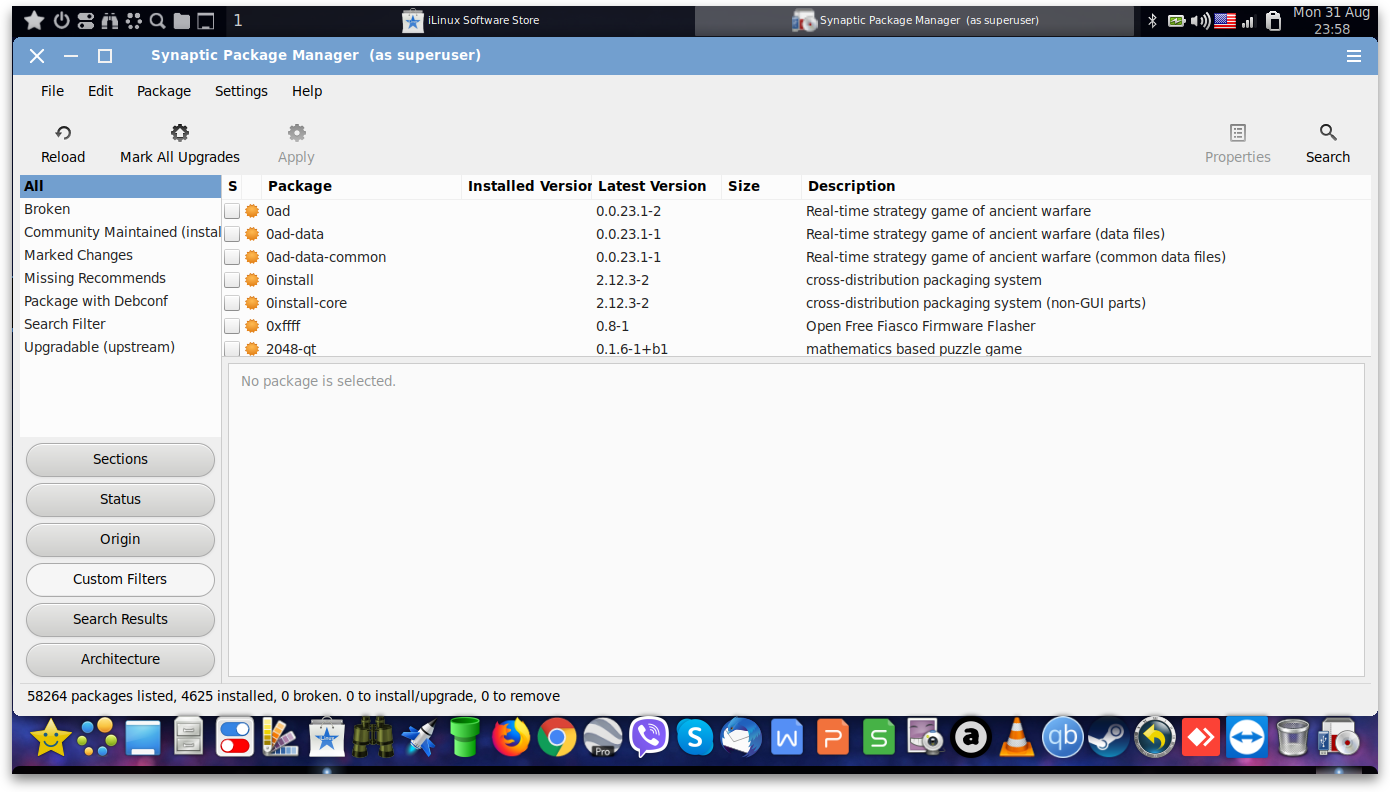Click the binoculars icon in the dock

pos(373,738)
